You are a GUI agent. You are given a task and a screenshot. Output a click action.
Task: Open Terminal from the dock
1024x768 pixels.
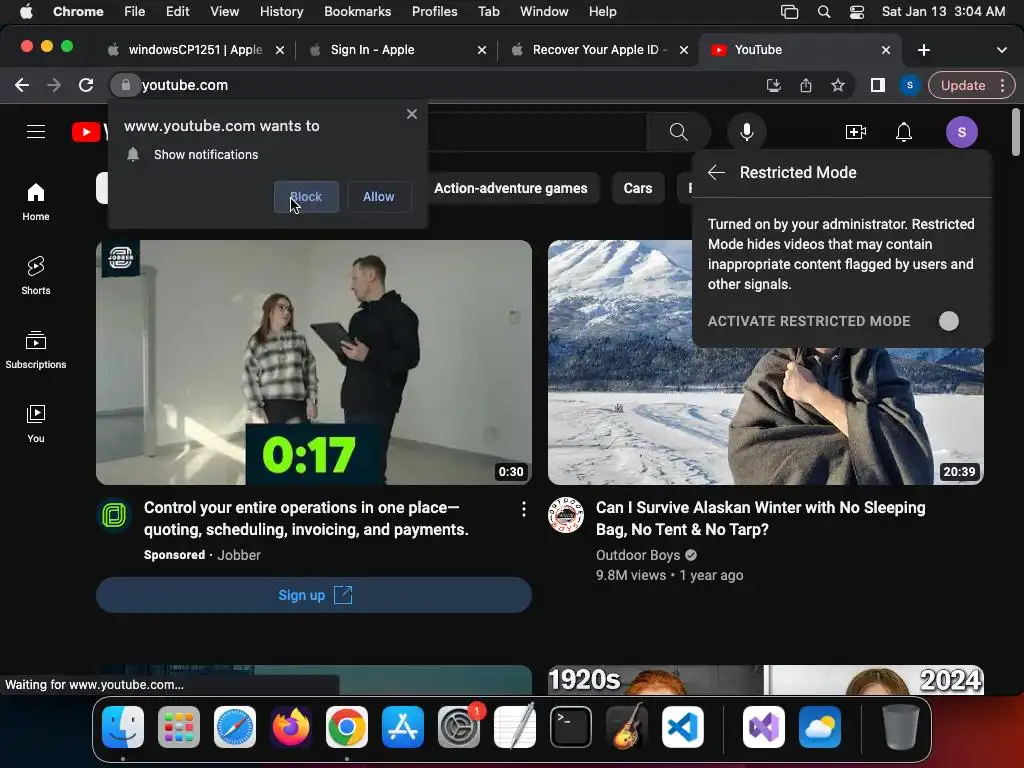point(571,727)
